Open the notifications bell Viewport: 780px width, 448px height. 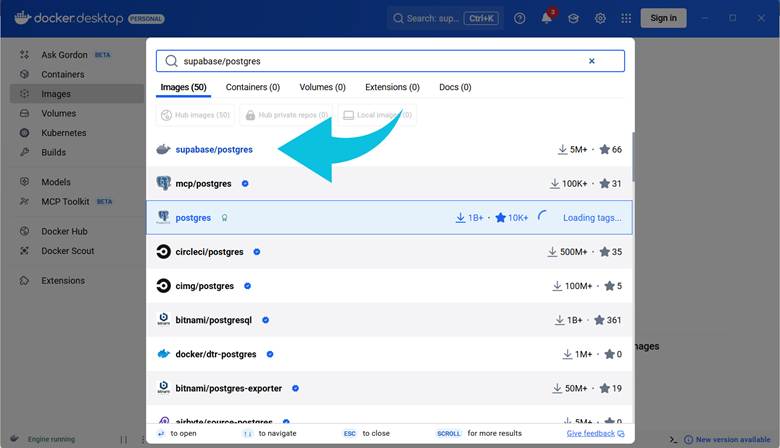[x=547, y=18]
